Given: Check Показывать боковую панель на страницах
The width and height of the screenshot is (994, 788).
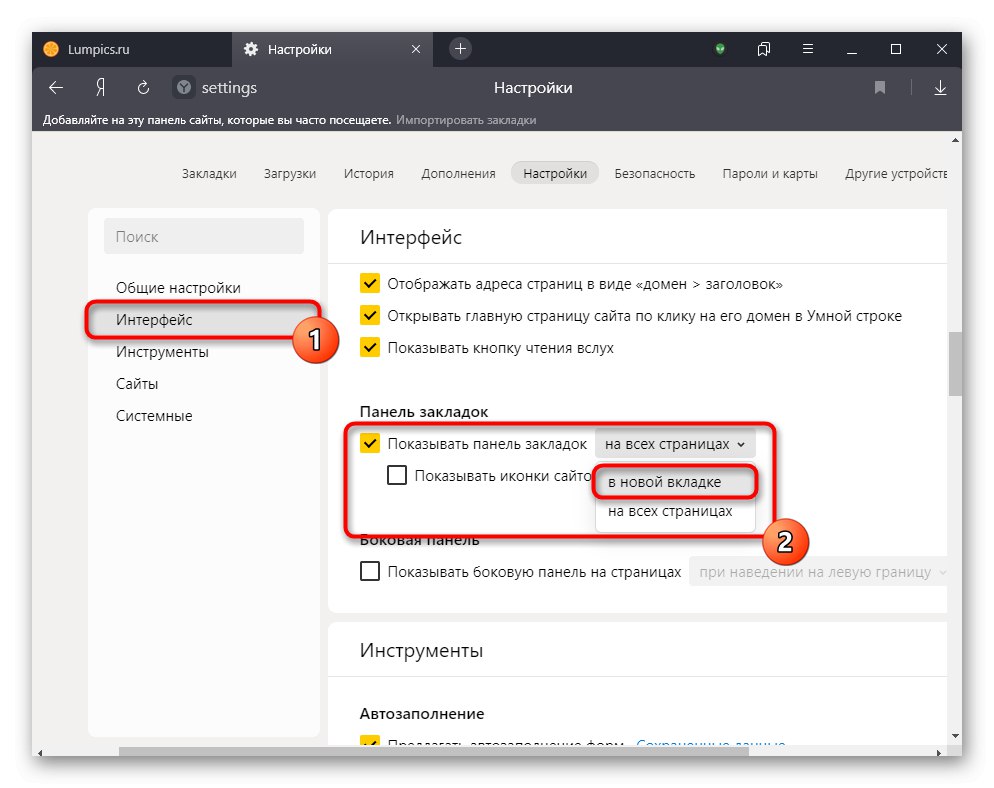Looking at the screenshot, I should (x=370, y=571).
